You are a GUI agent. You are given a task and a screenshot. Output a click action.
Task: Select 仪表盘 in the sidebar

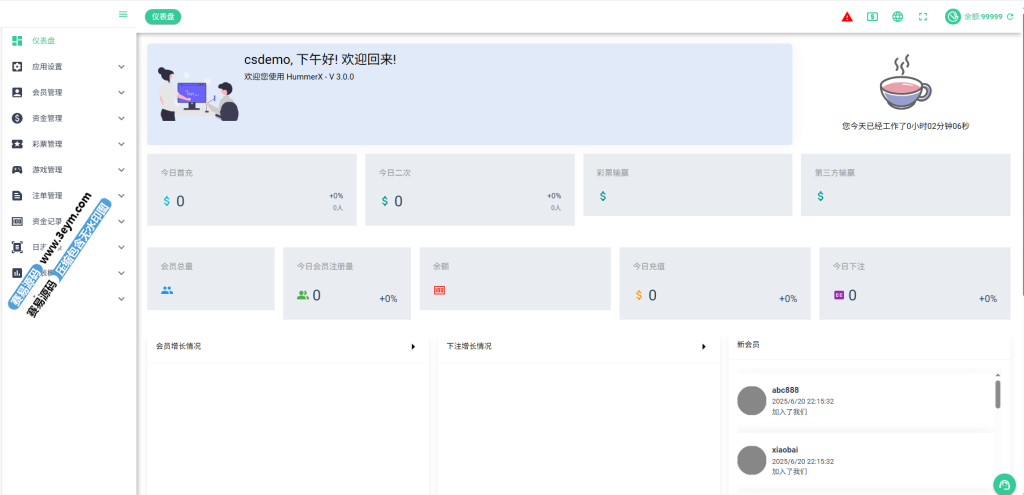click(43, 41)
